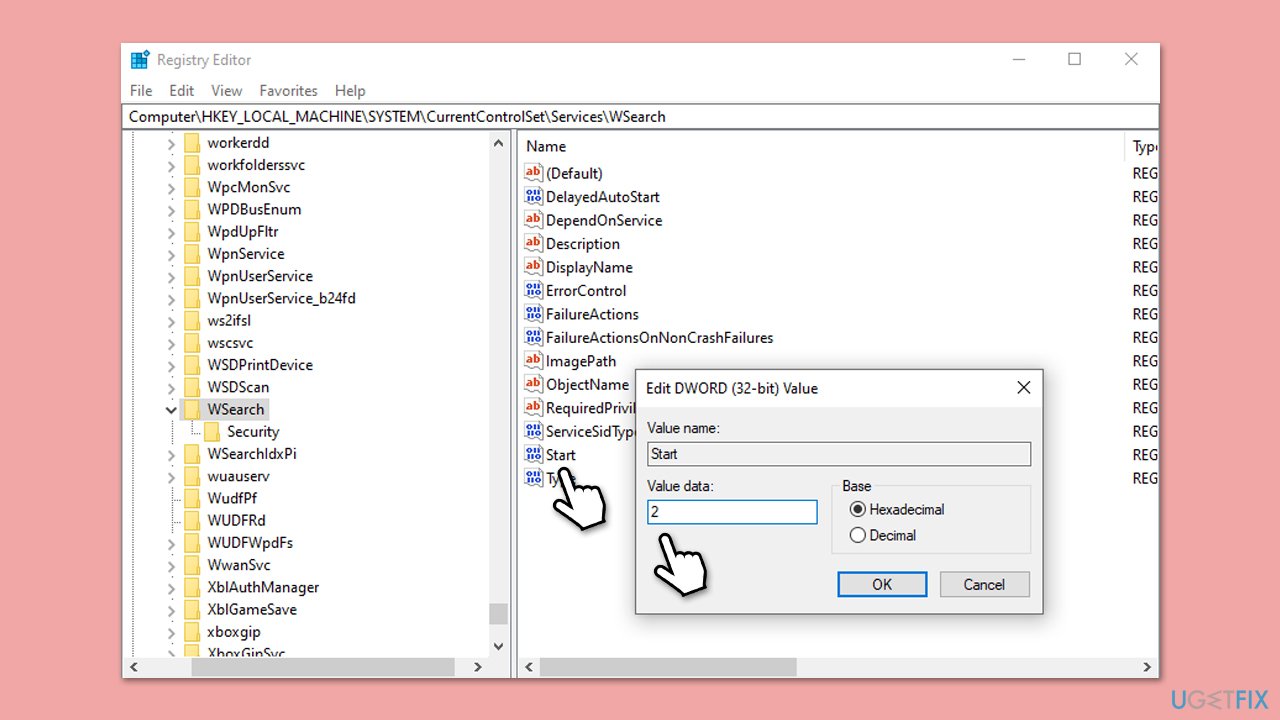Expand the WpdUpFltr key

pos(171,232)
